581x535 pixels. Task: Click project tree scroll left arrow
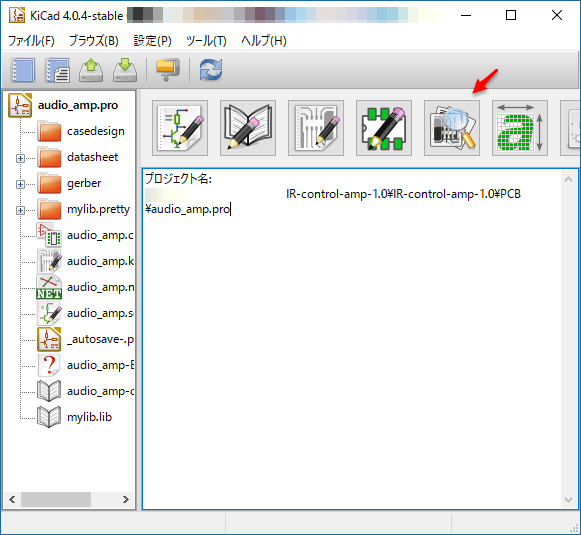(x=12, y=499)
